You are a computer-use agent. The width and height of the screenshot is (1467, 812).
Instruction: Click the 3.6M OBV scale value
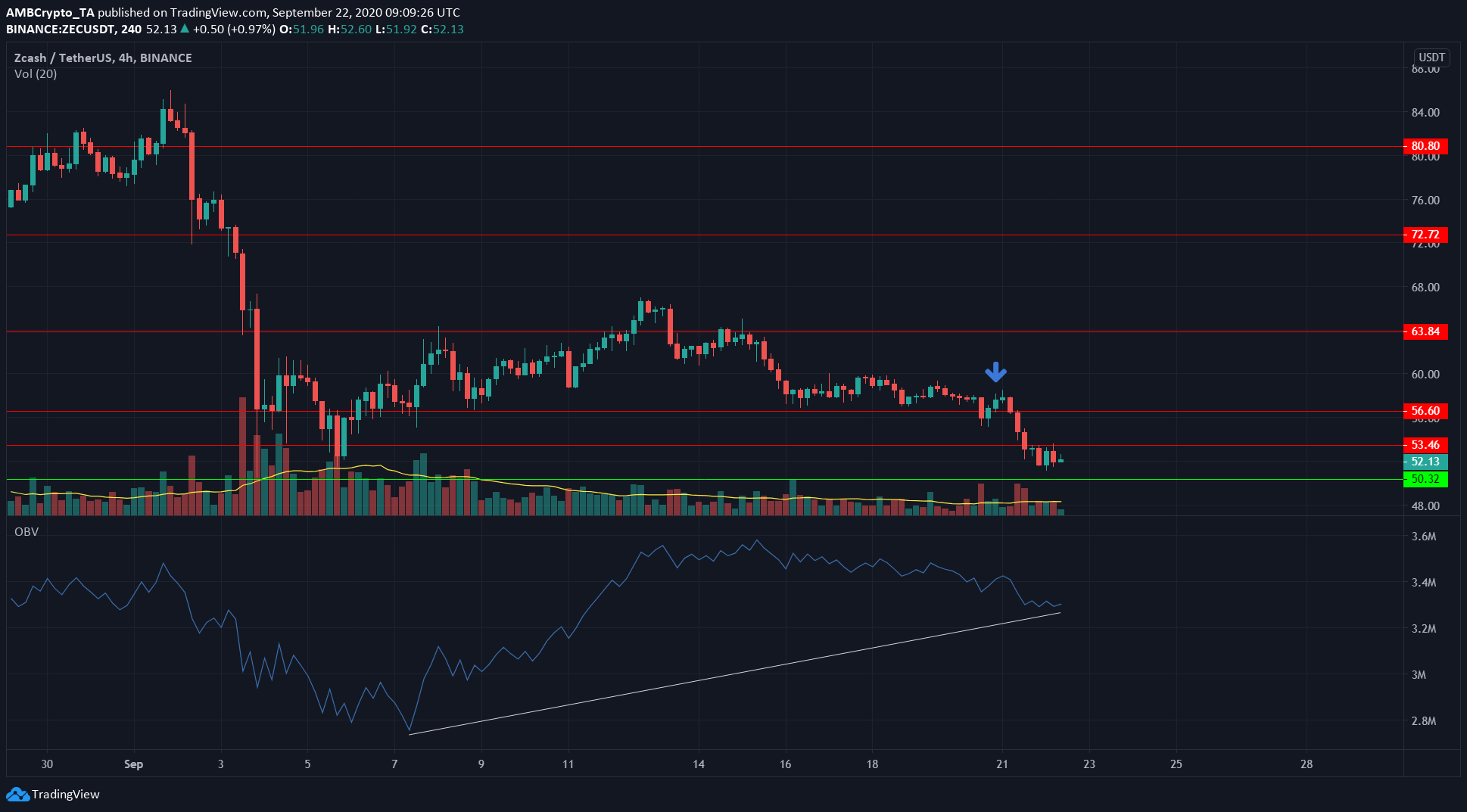tap(1424, 537)
